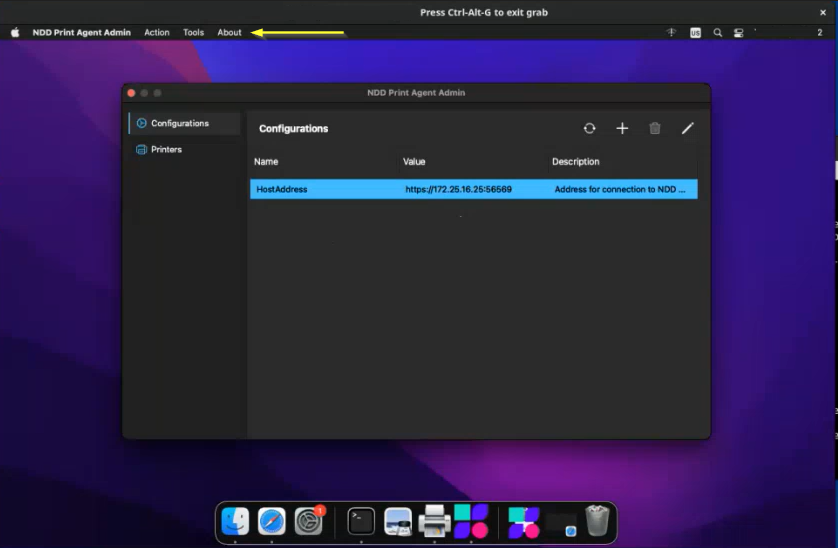Viewport: 838px width, 548px height.
Task: Select Printers label in the sidebar
Action: [x=166, y=149]
